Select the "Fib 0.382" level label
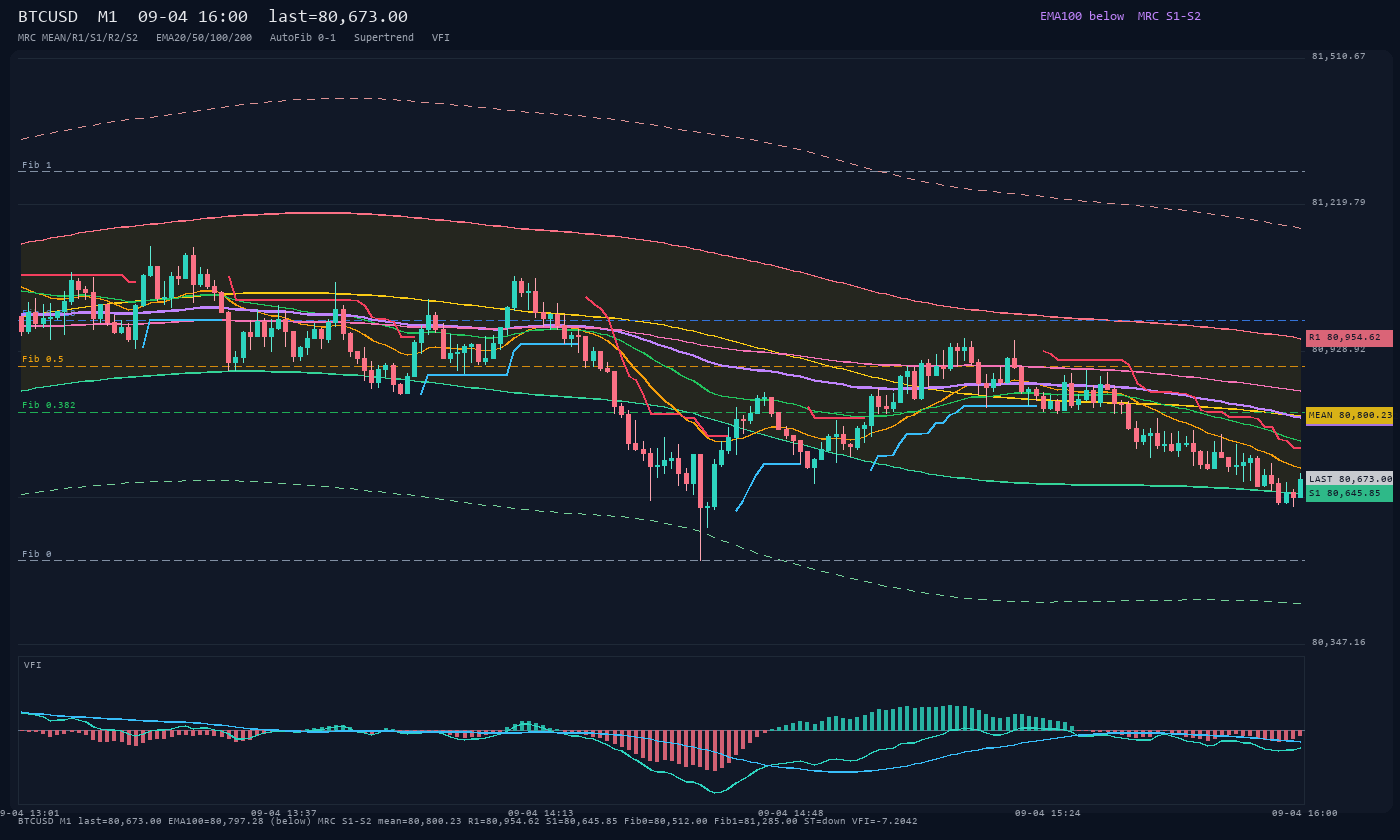This screenshot has width=1400, height=840. coord(48,405)
